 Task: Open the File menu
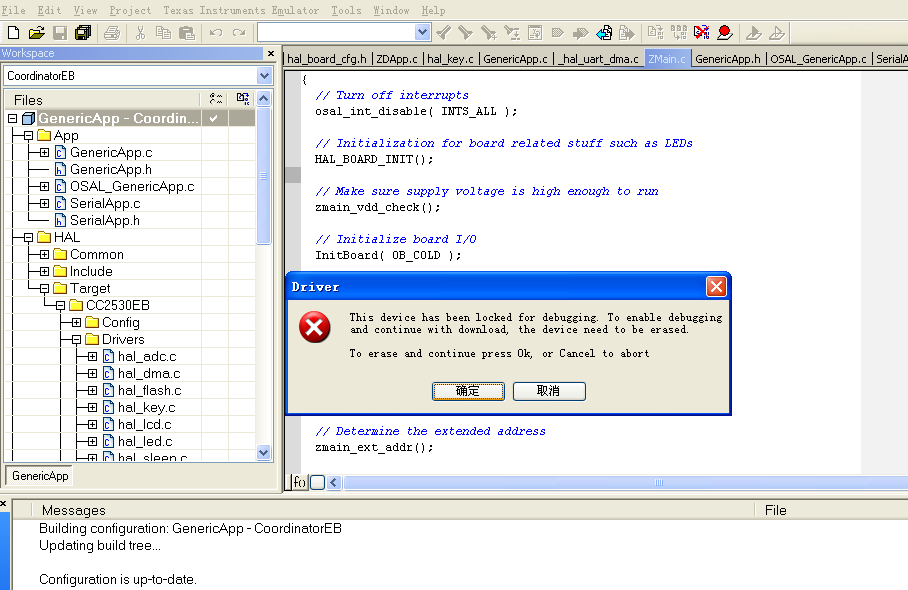[13, 10]
